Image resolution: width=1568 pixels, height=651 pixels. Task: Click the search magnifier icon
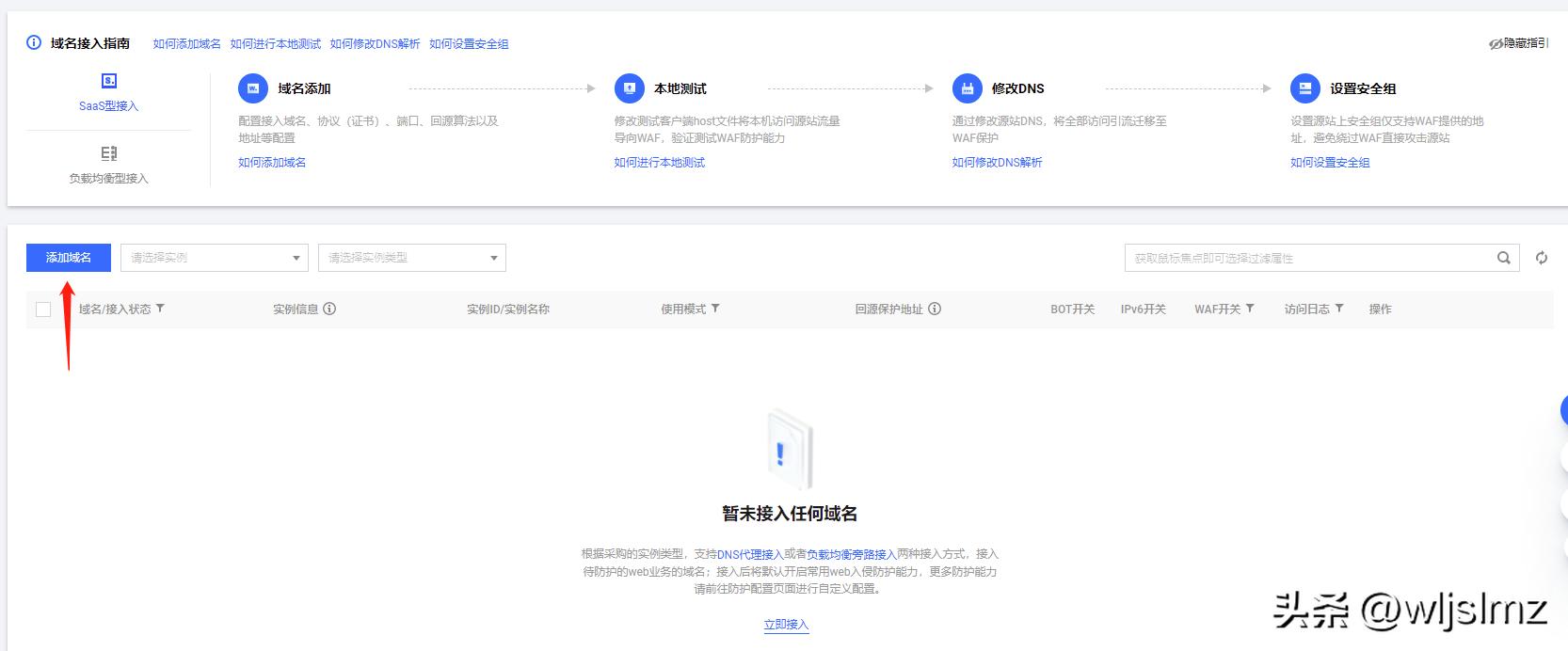[1504, 258]
